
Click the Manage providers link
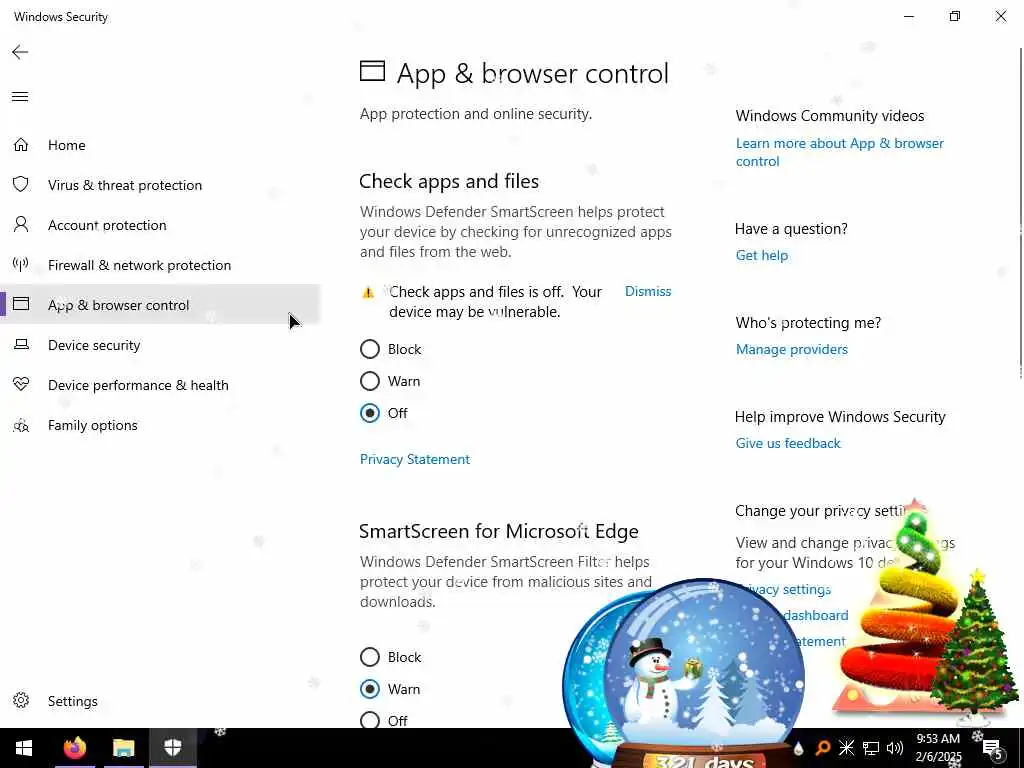click(792, 349)
